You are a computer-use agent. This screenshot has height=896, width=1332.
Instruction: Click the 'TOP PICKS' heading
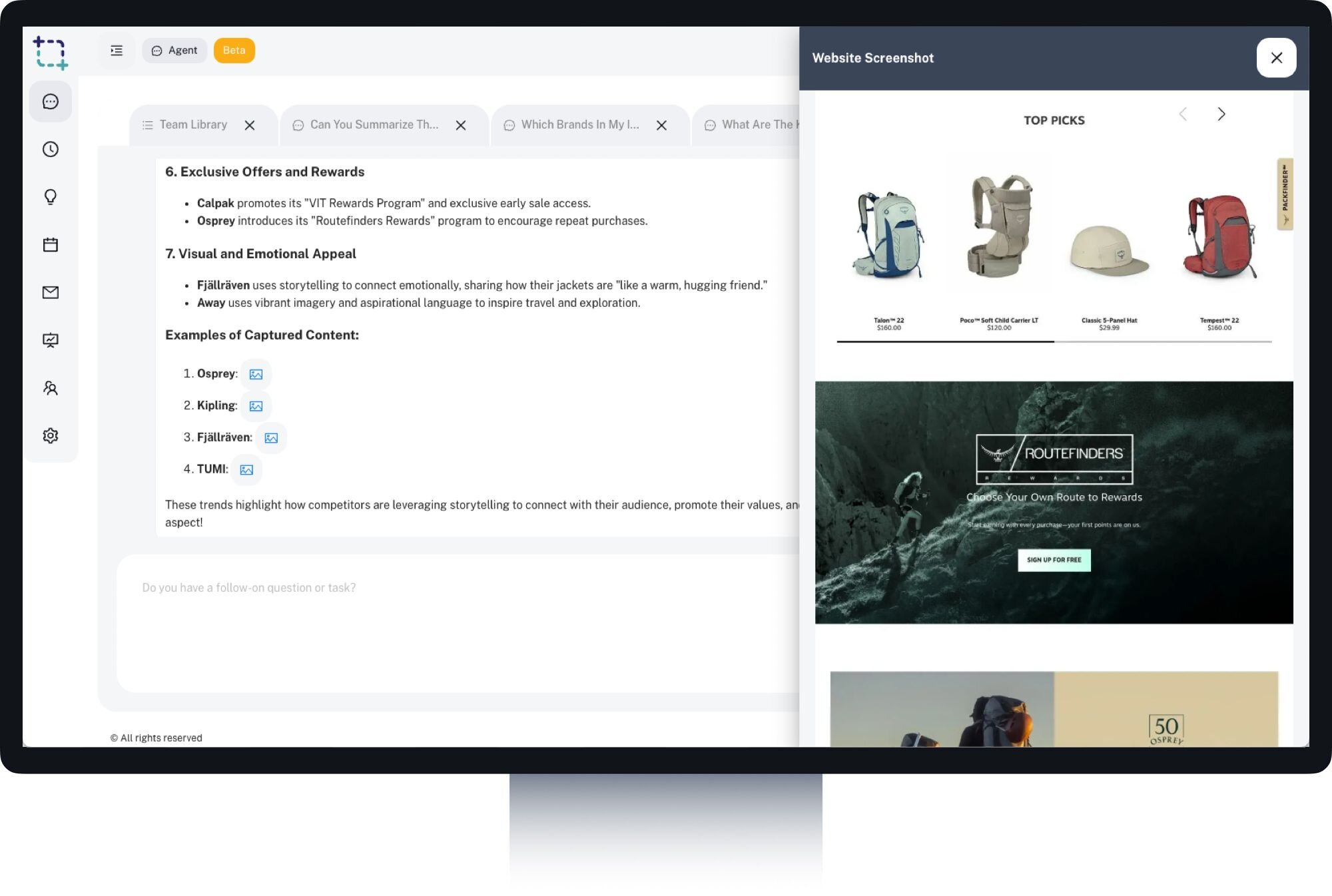(1054, 120)
